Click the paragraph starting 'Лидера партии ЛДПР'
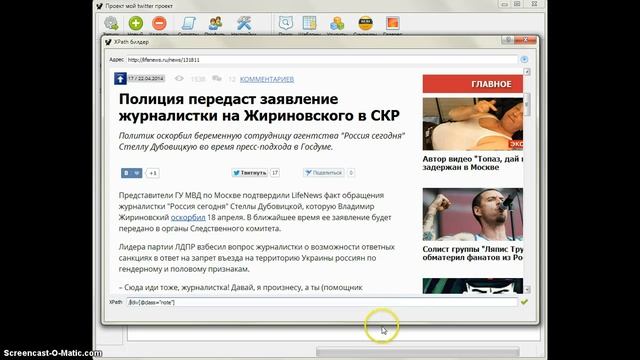This screenshot has height=360, width=640. click(257, 258)
